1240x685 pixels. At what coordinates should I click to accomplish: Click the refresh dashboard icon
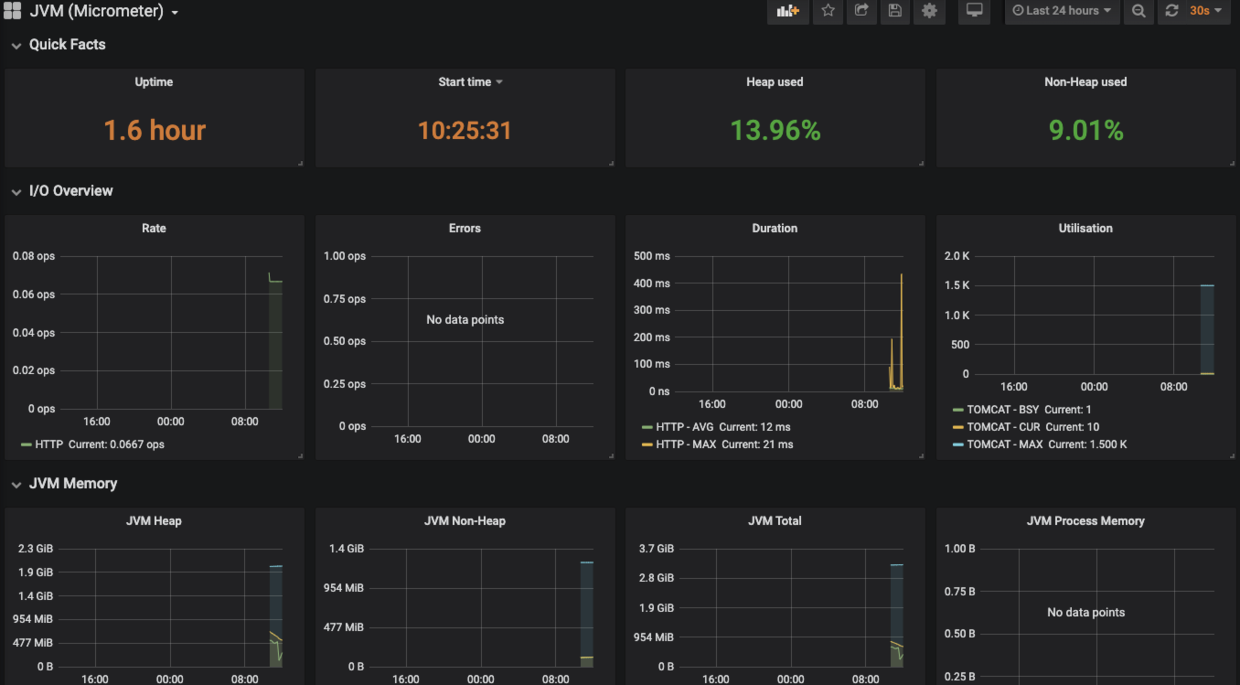click(1172, 11)
